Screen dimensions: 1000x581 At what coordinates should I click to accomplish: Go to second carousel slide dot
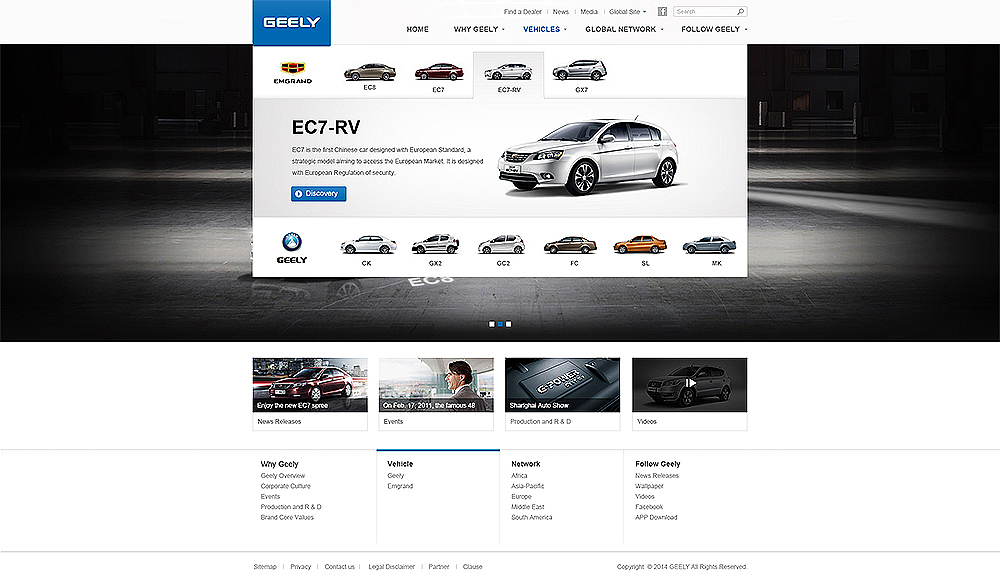500,324
